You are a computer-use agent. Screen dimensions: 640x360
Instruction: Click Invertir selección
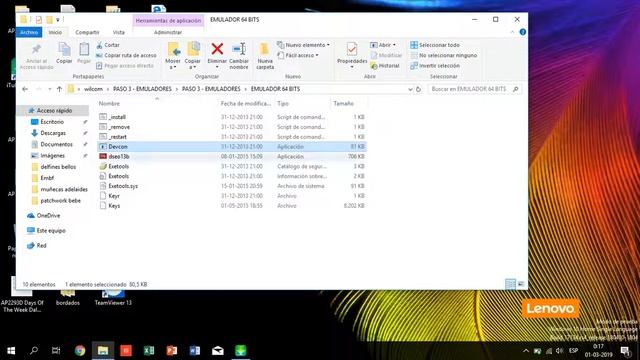[x=435, y=66]
